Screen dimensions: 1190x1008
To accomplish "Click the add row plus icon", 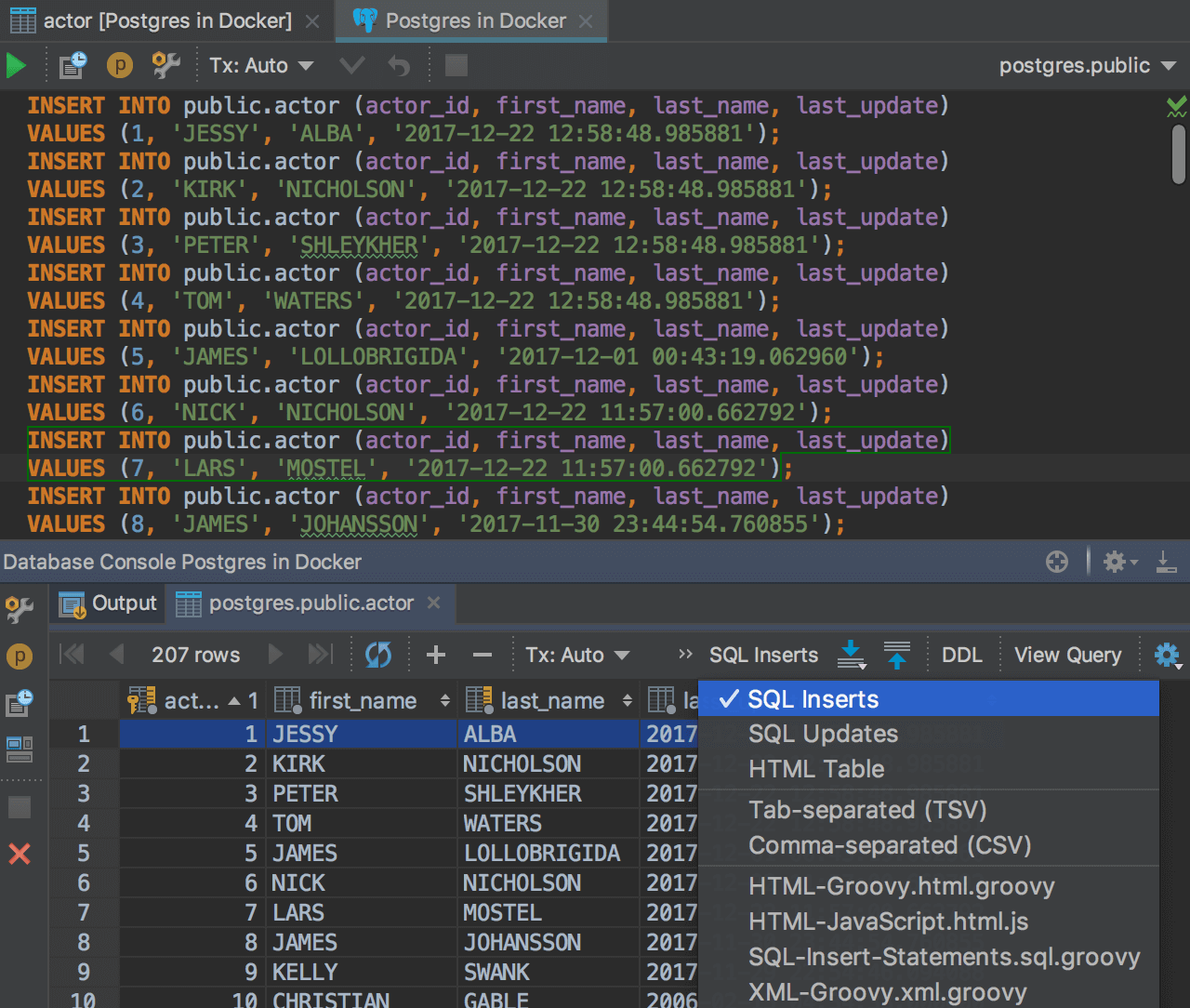I will tap(435, 655).
